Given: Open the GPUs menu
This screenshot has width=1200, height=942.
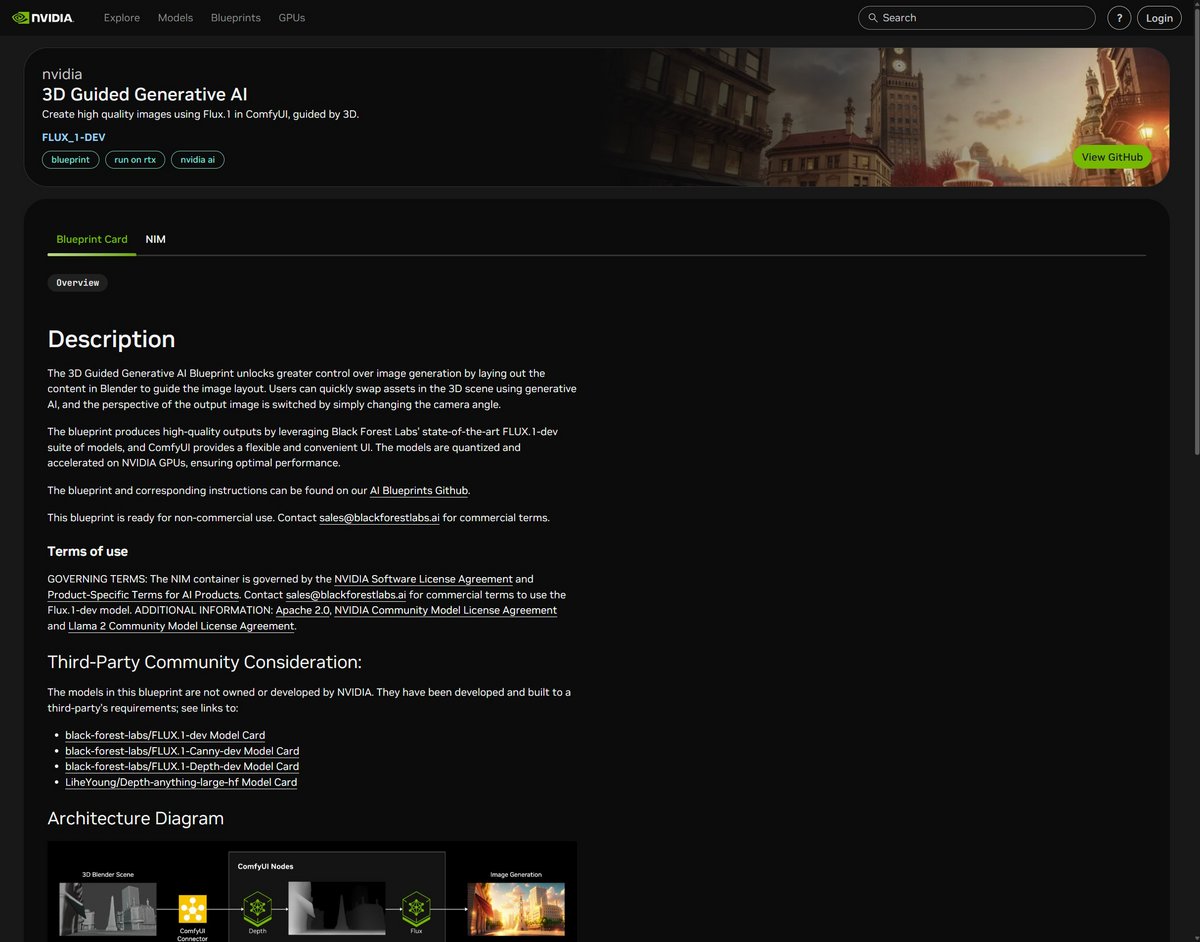Looking at the screenshot, I should pos(292,18).
